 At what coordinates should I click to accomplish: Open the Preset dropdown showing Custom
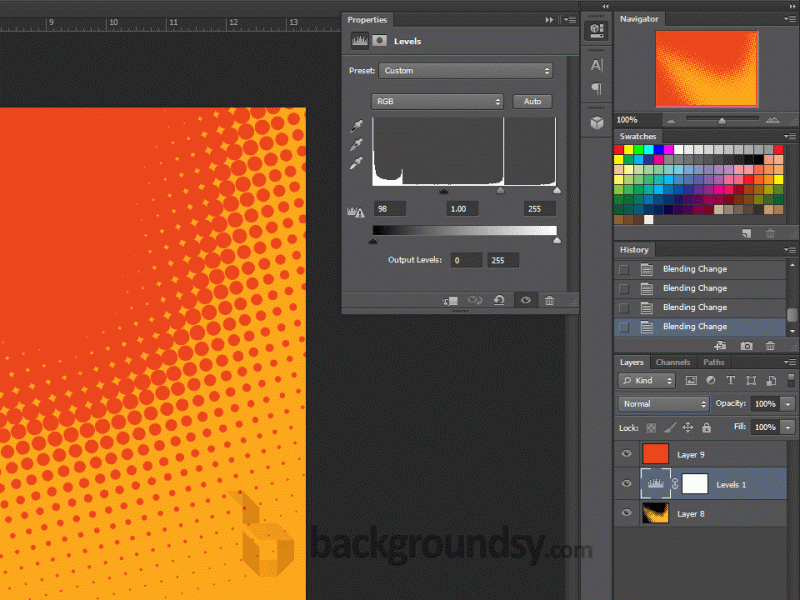[465, 70]
